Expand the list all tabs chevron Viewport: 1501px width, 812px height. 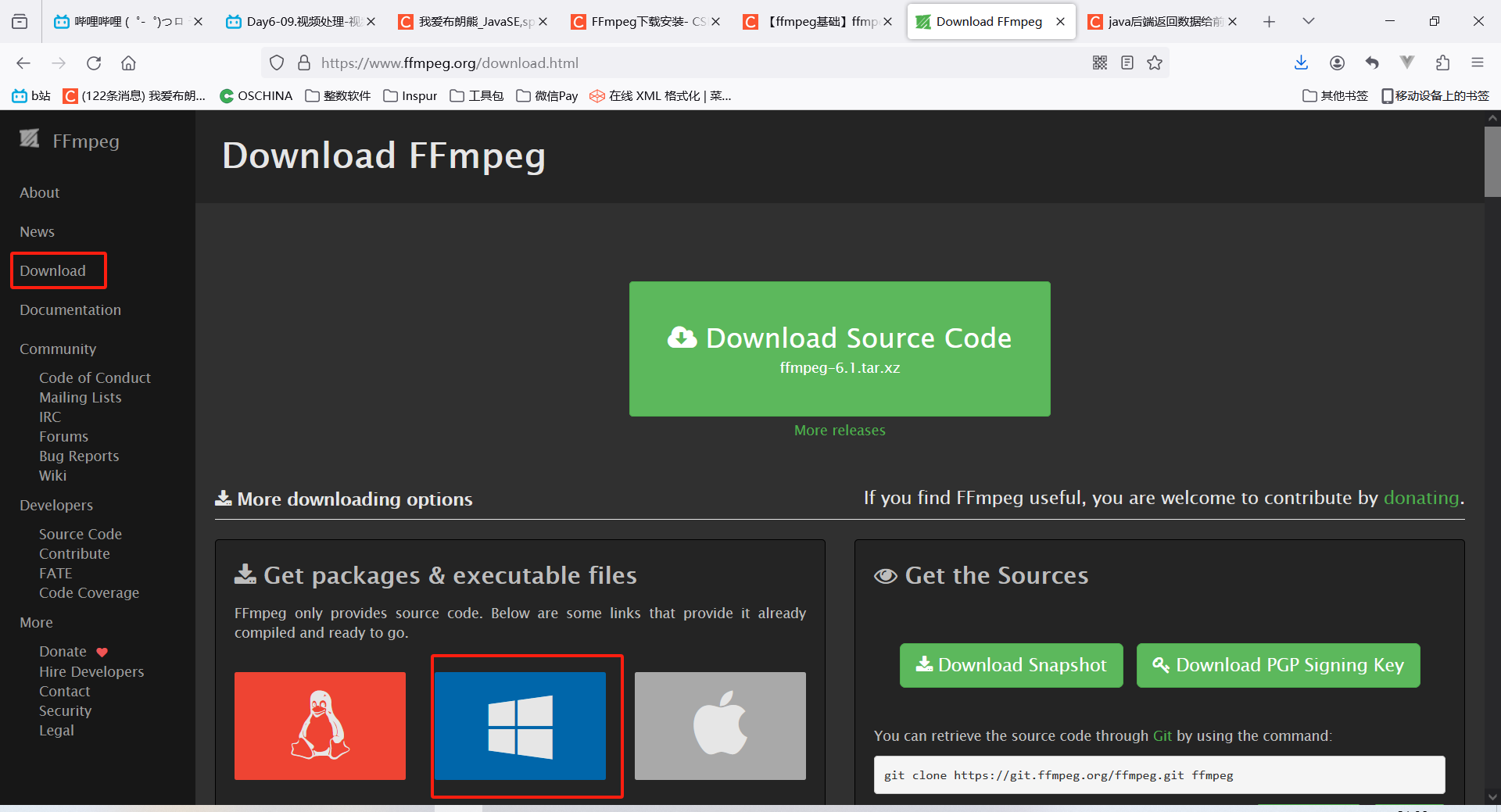coord(1309,22)
